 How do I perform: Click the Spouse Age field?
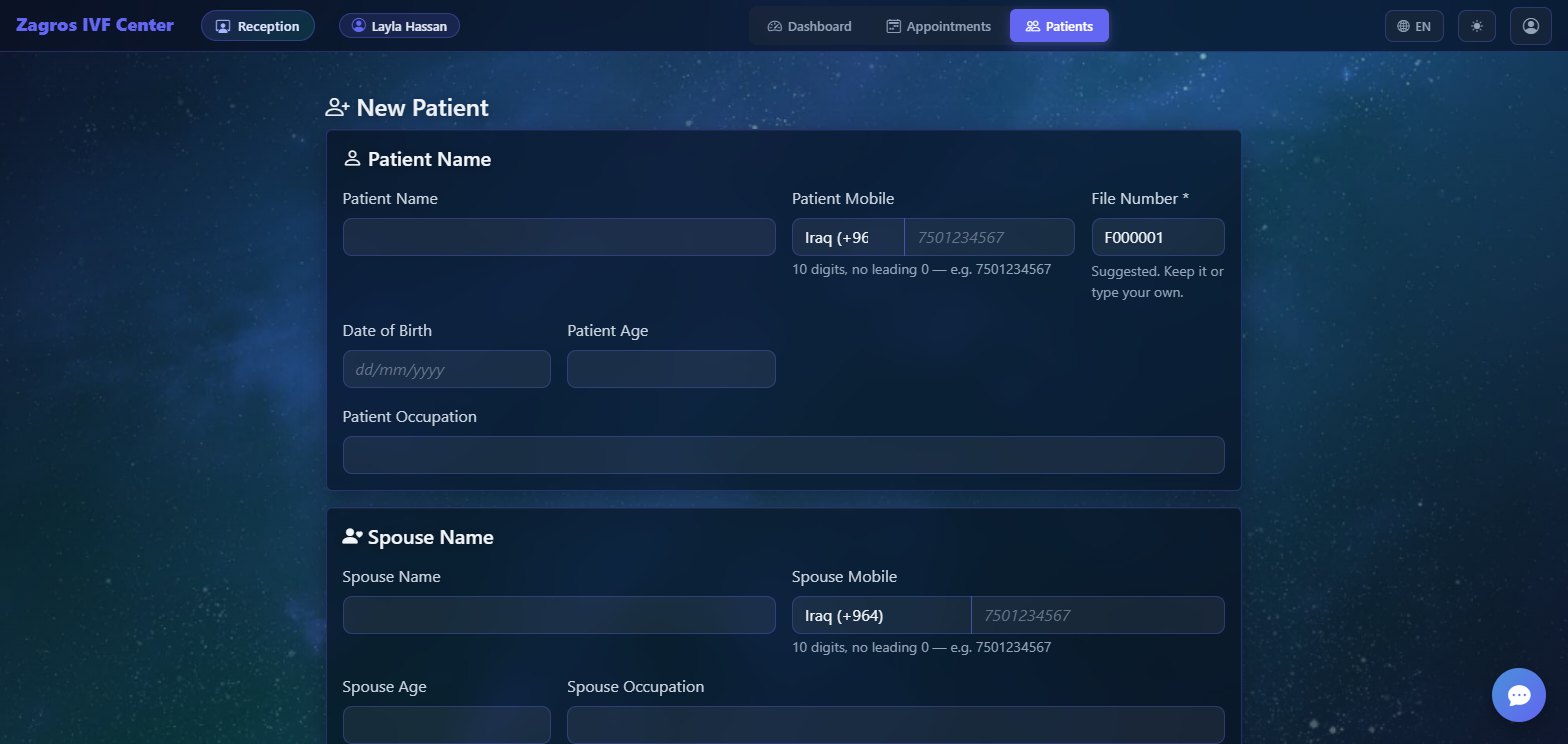coord(447,725)
